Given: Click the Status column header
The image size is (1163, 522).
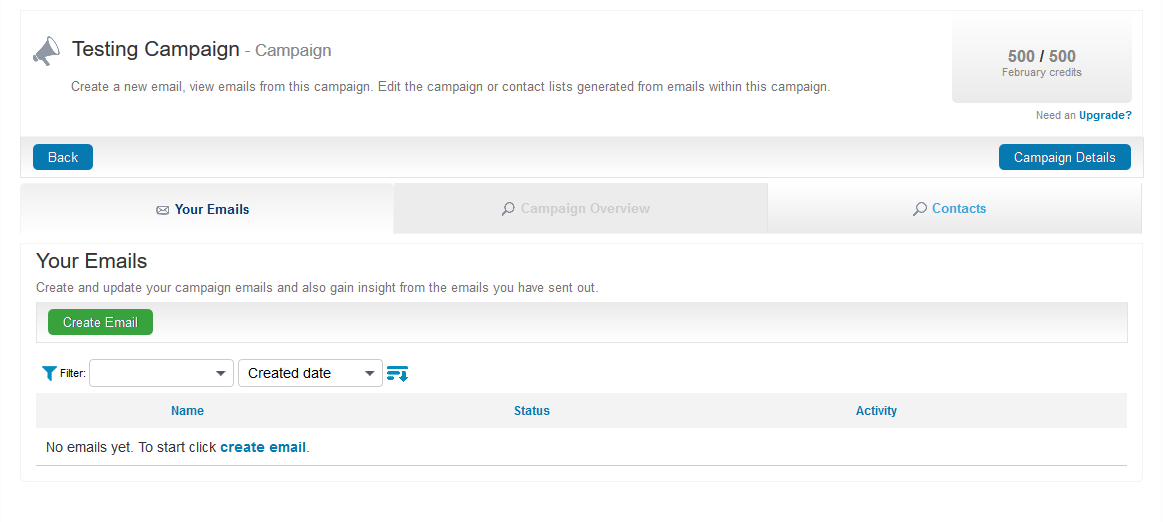Looking at the screenshot, I should click(532, 411).
